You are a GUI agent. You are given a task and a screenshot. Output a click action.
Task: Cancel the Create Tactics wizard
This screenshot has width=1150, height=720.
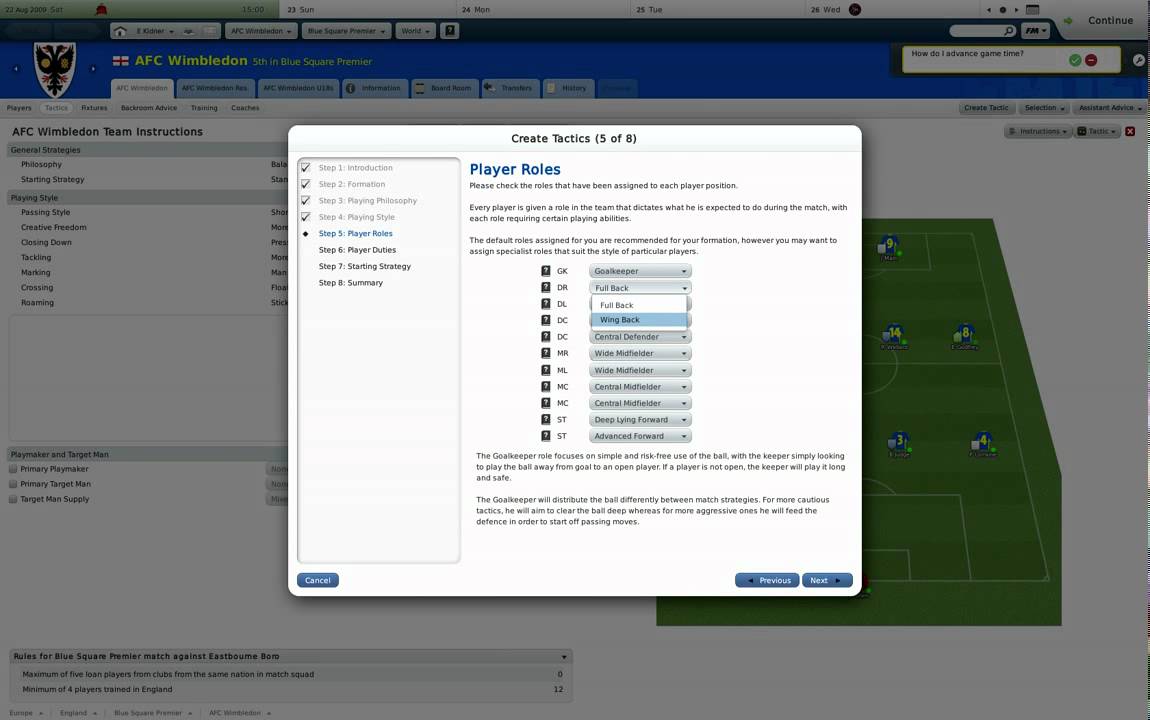(318, 580)
